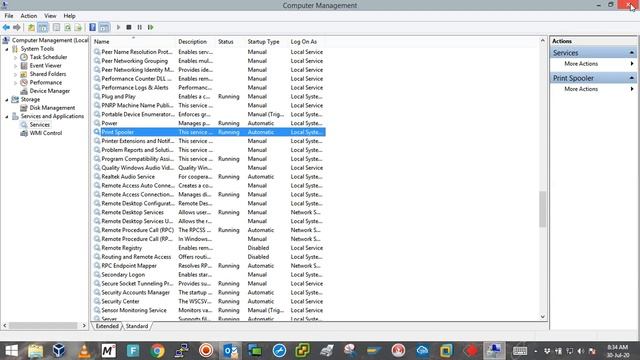Click the Up one level folder icon
Image resolution: width=640 pixels, height=360 pixels.
click(31, 27)
